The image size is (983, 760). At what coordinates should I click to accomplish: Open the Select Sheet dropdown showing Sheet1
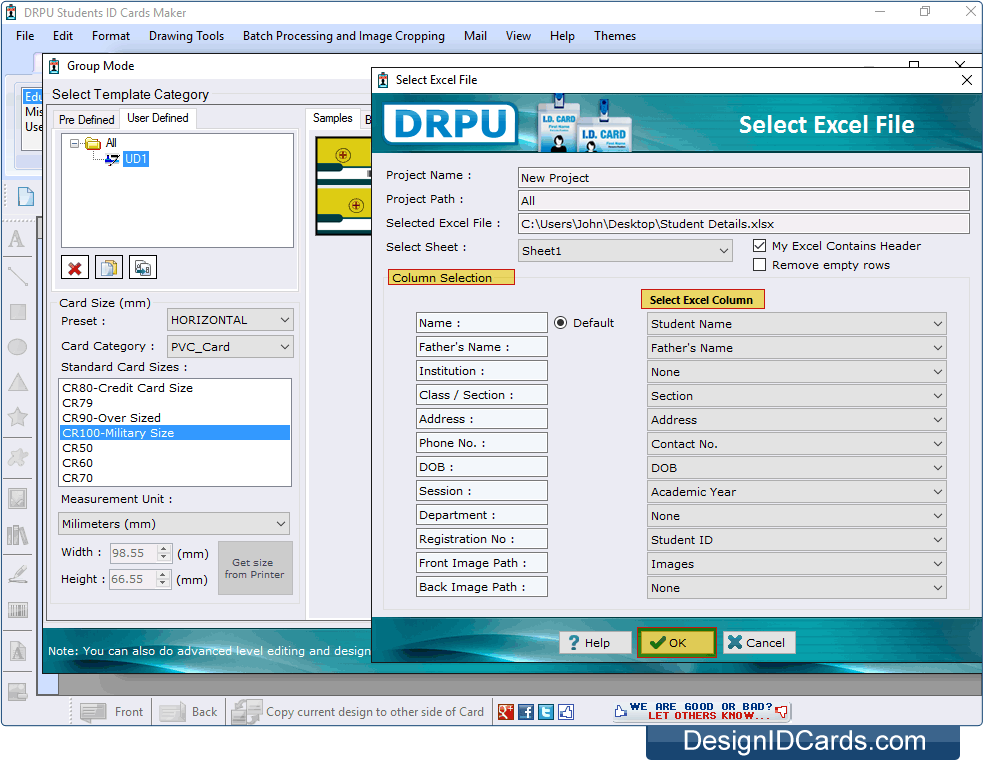pyautogui.click(x=625, y=251)
